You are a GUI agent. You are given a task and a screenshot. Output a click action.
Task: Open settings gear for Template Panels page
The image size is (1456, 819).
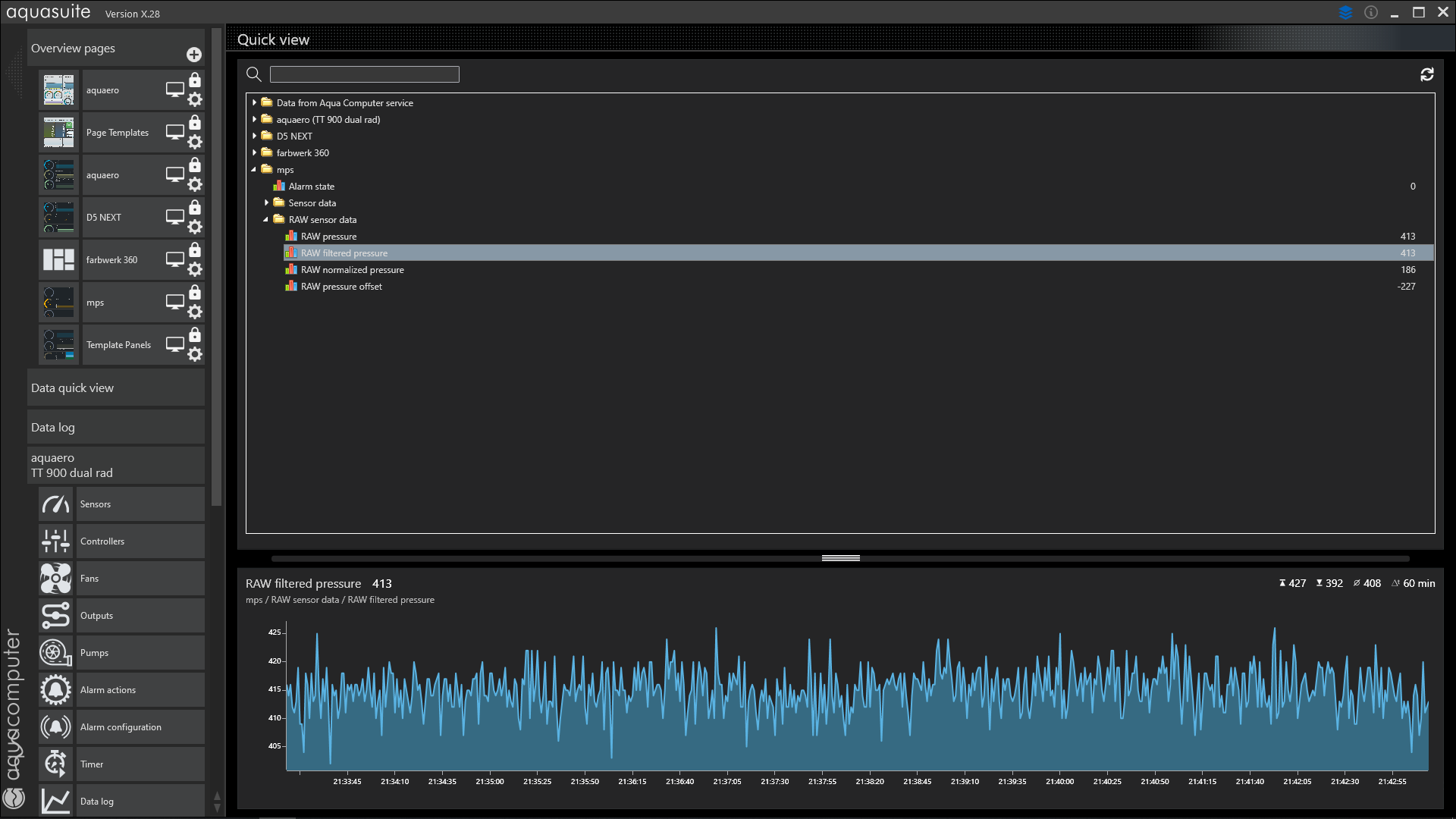(195, 354)
